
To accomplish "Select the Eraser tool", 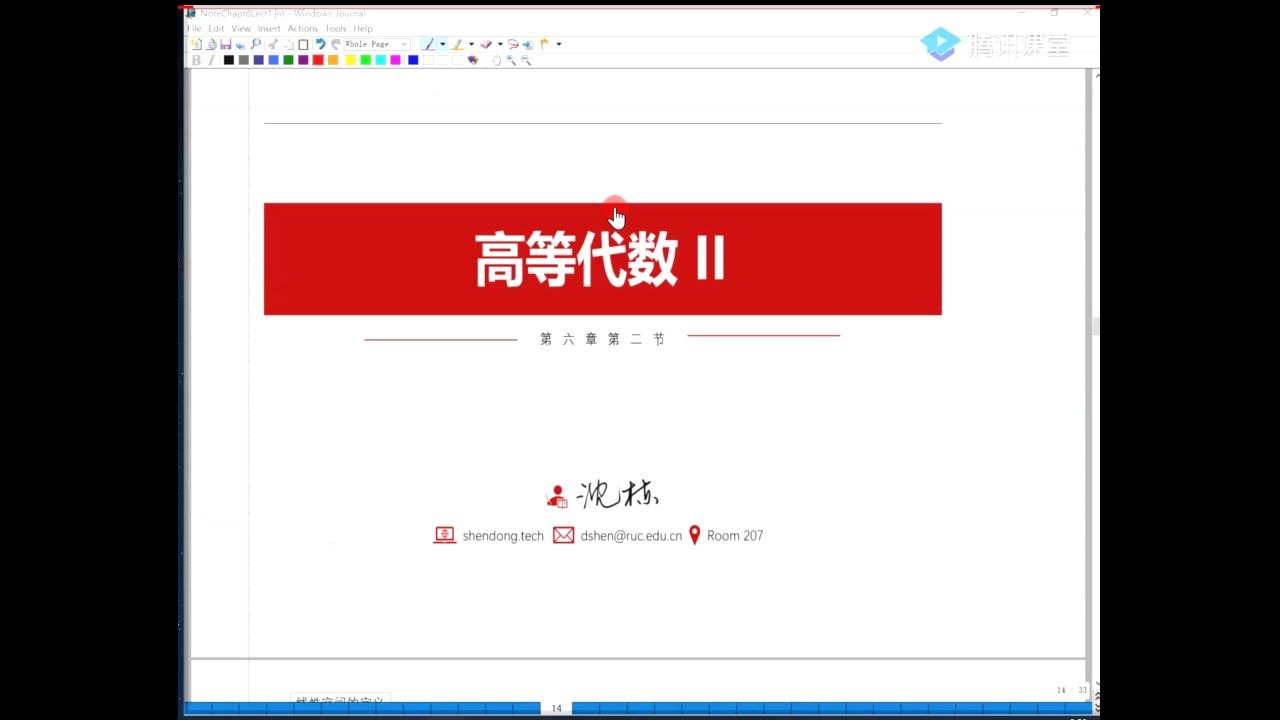I will [x=486, y=44].
